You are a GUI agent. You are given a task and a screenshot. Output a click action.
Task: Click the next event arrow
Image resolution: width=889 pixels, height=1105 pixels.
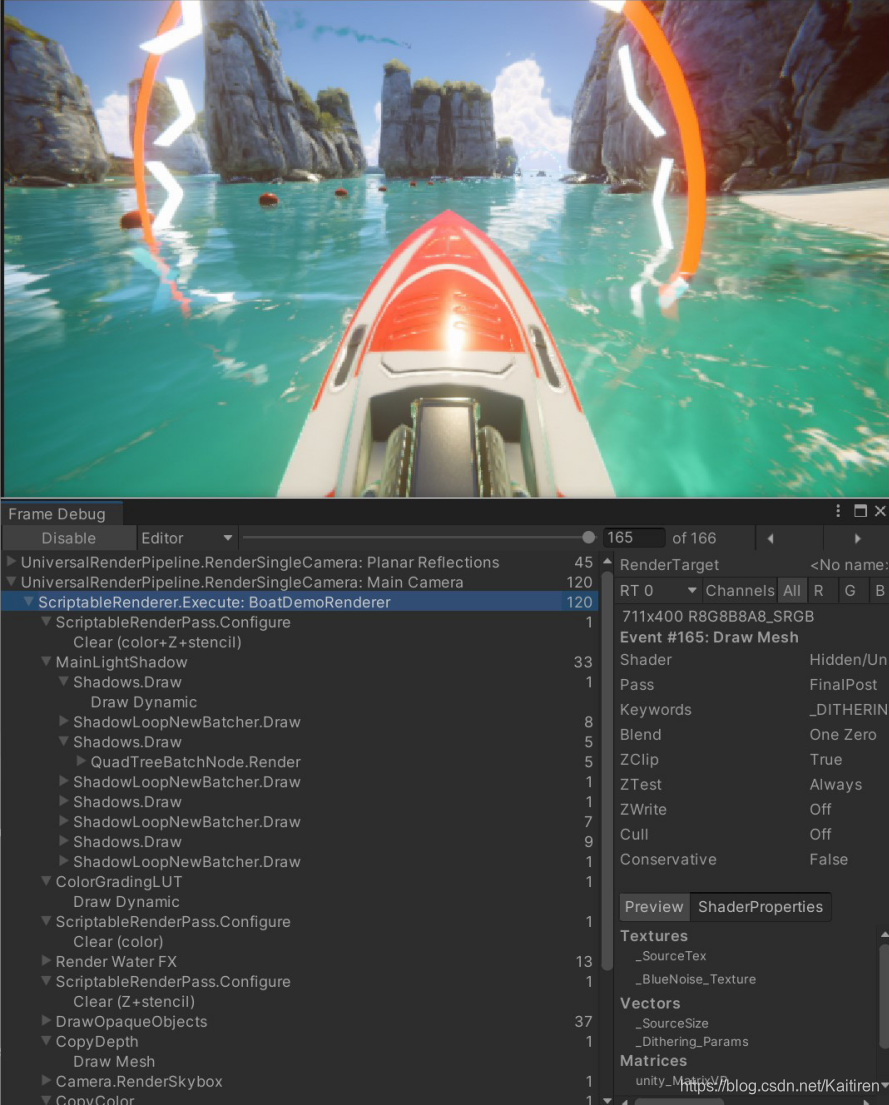[x=858, y=538]
